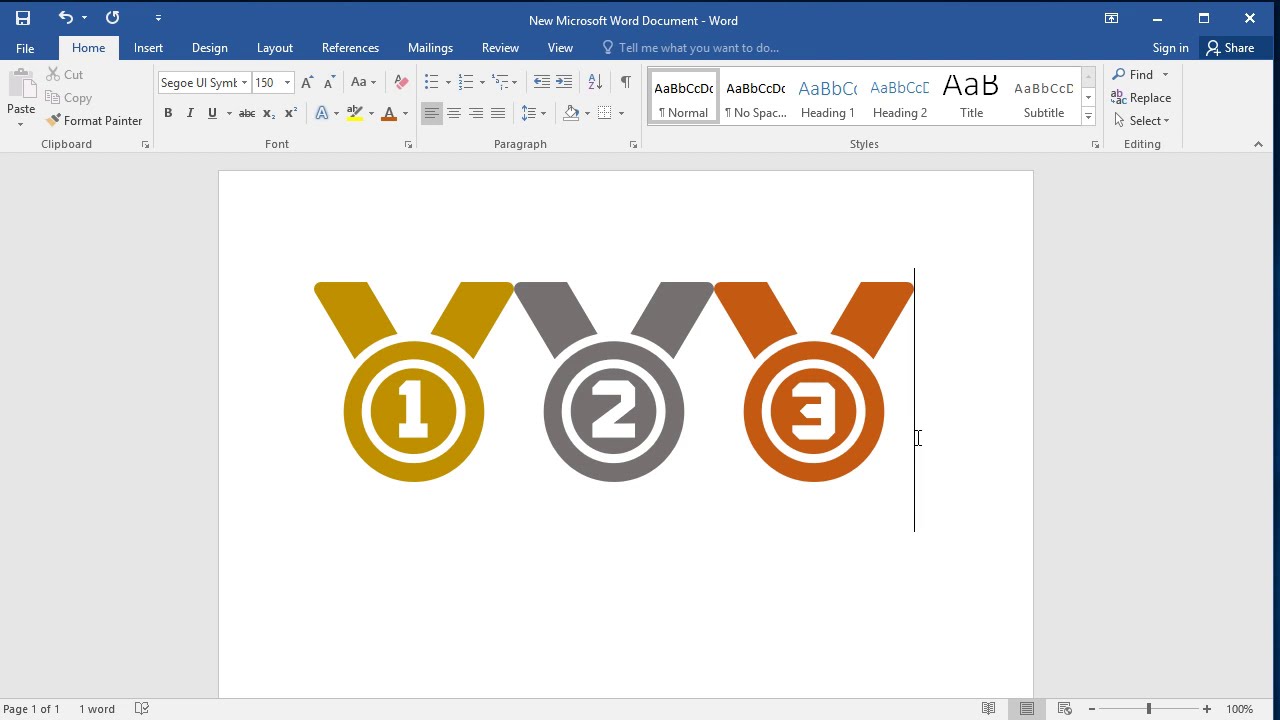Viewport: 1280px width, 720px height.
Task: Toggle underline formatting
Action: [212, 114]
